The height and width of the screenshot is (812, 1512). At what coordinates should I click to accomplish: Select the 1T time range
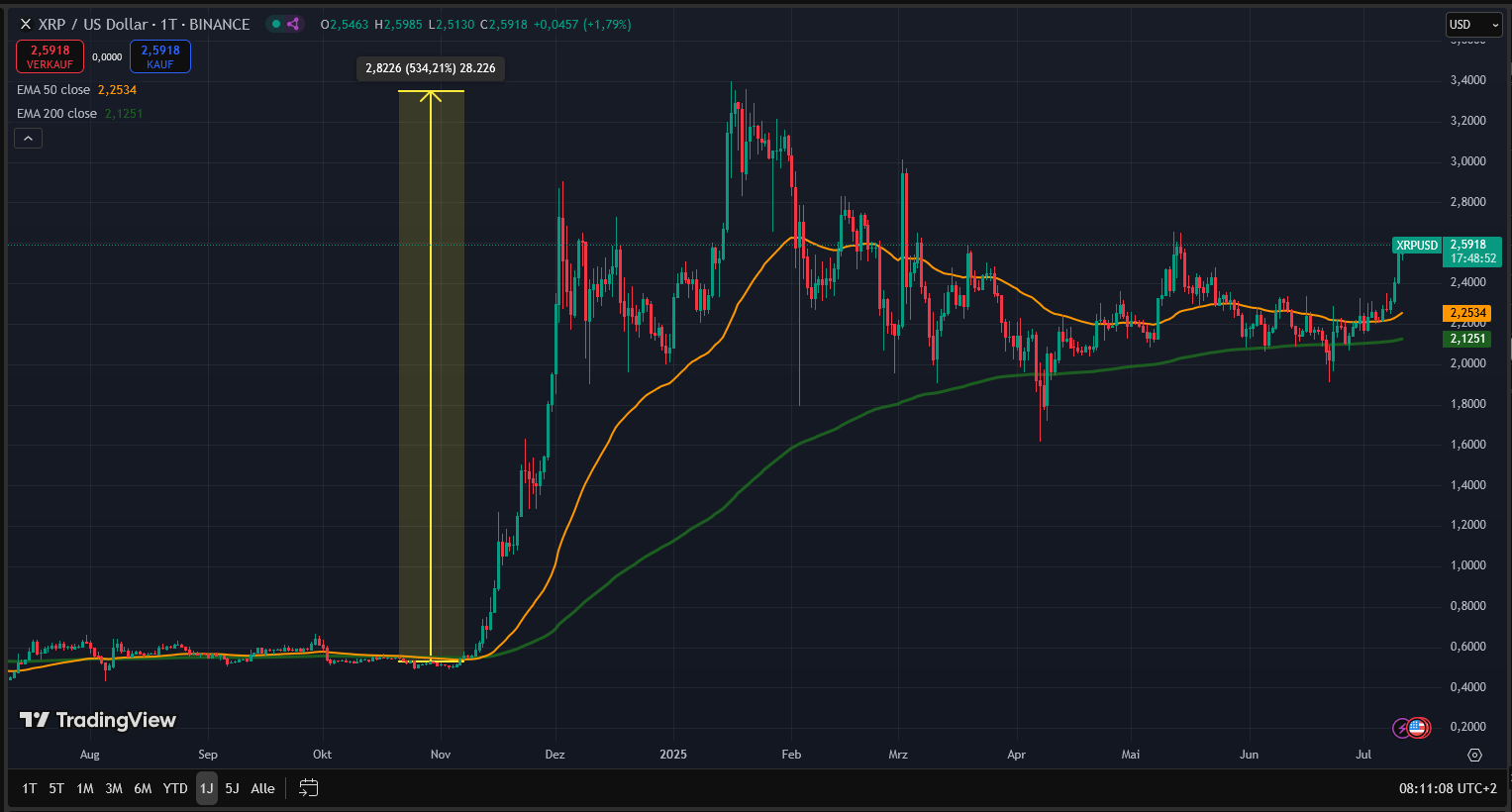30,788
